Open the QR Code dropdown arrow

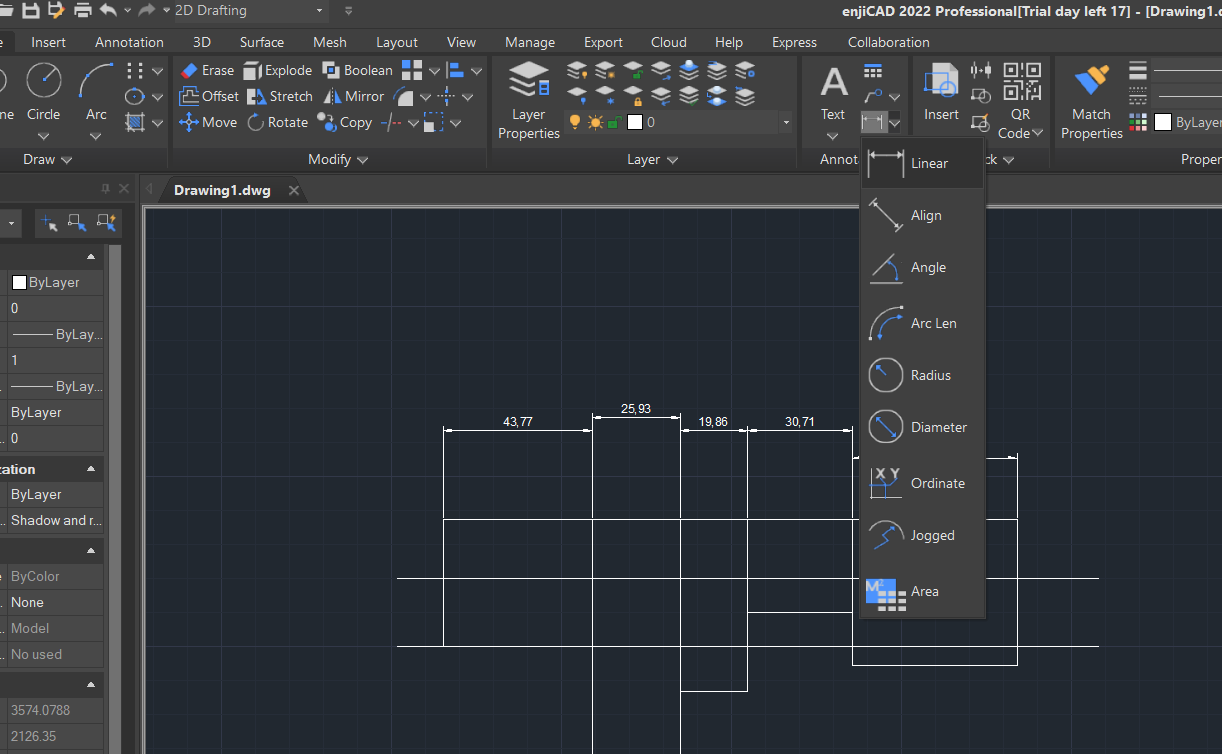[1037, 133]
